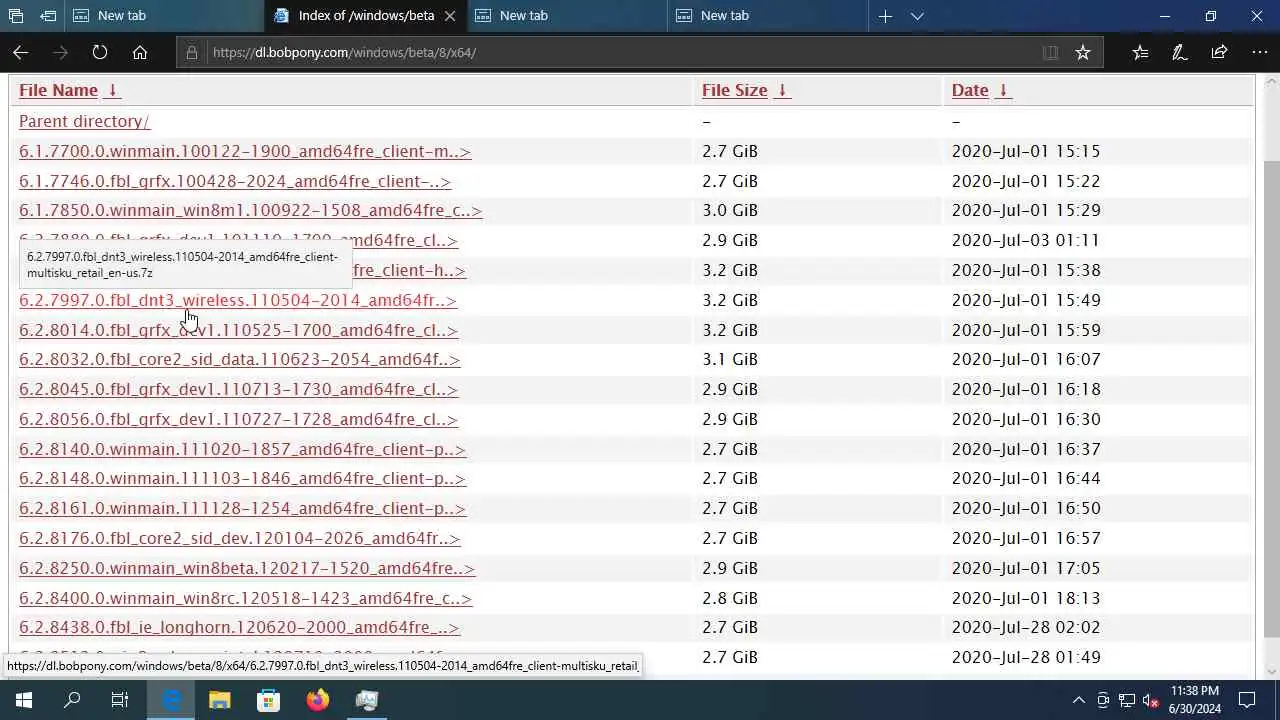Open the browser home page
This screenshot has width=1280, height=720.
tap(140, 52)
